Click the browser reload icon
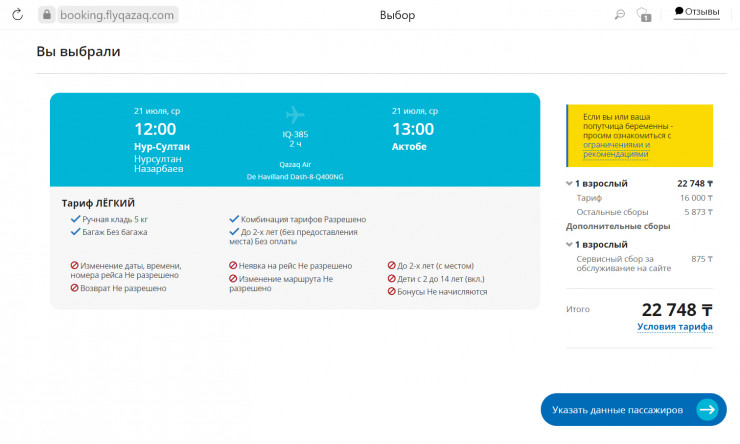The height and width of the screenshot is (444, 740). (17, 15)
